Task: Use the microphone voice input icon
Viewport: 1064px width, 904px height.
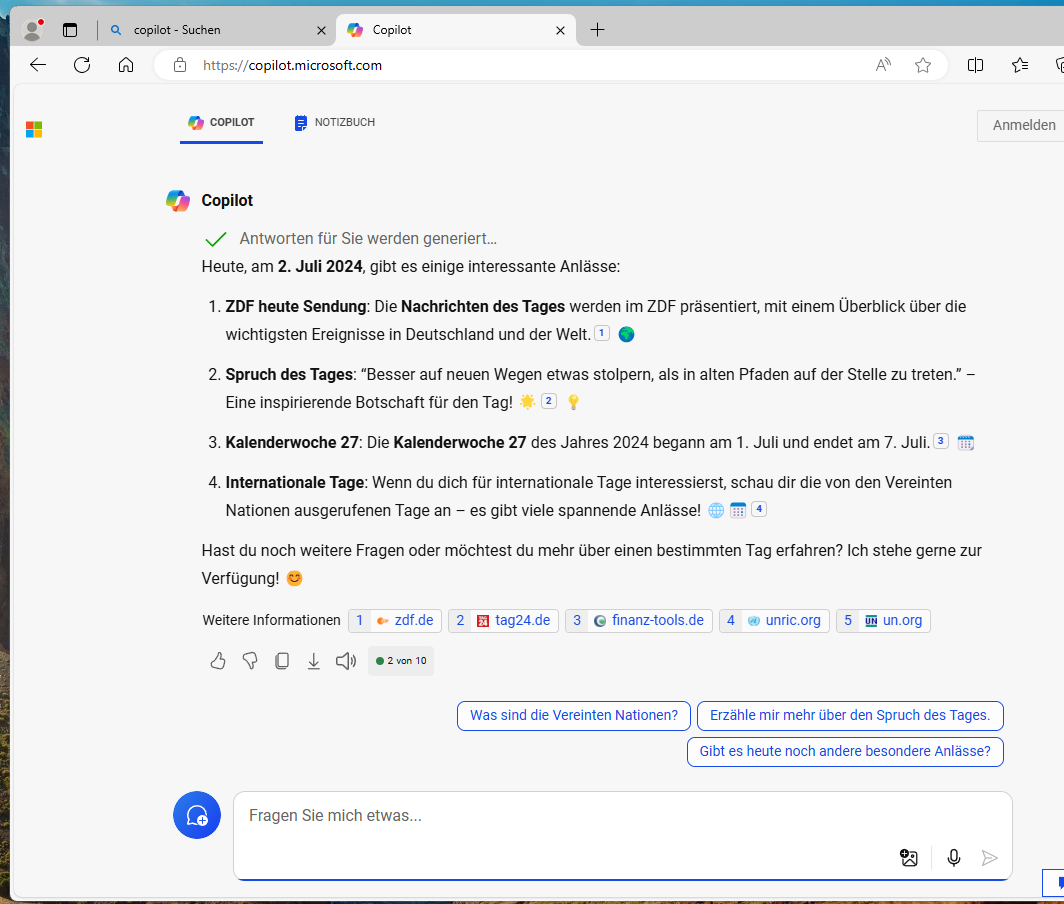Action: 954,858
